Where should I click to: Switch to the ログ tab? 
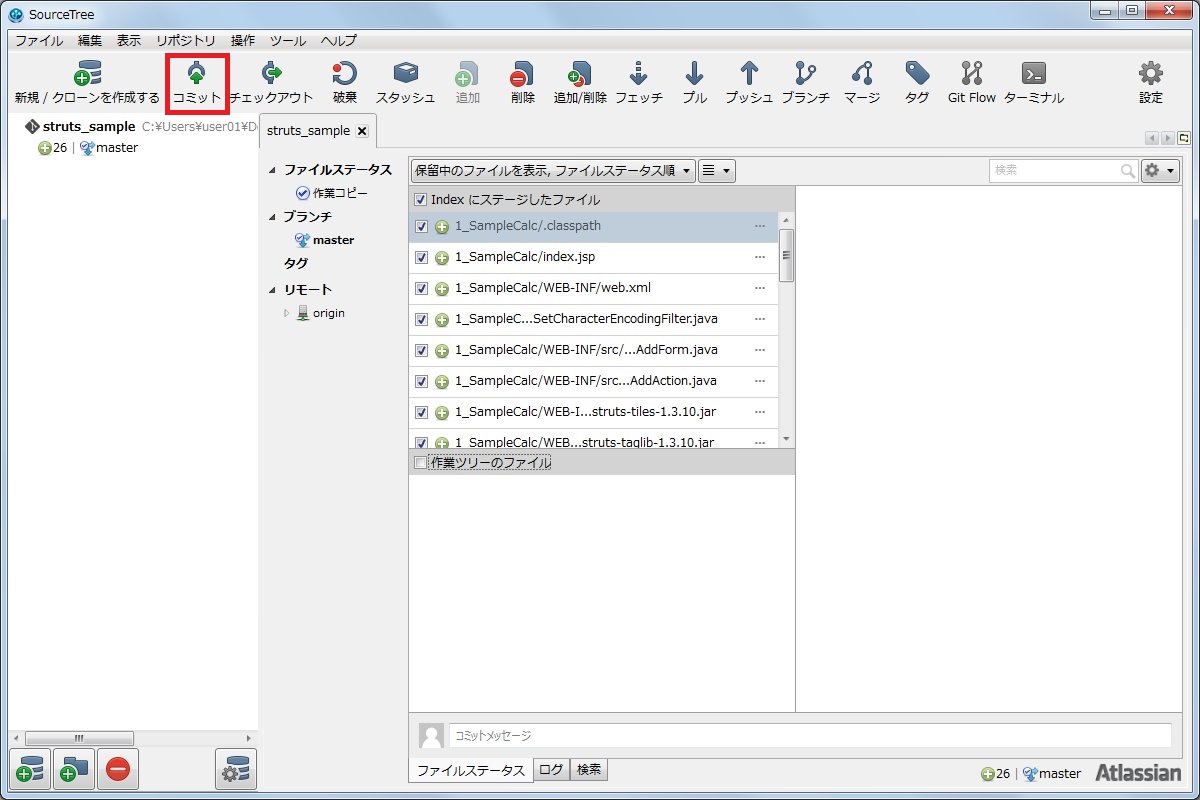coord(551,769)
